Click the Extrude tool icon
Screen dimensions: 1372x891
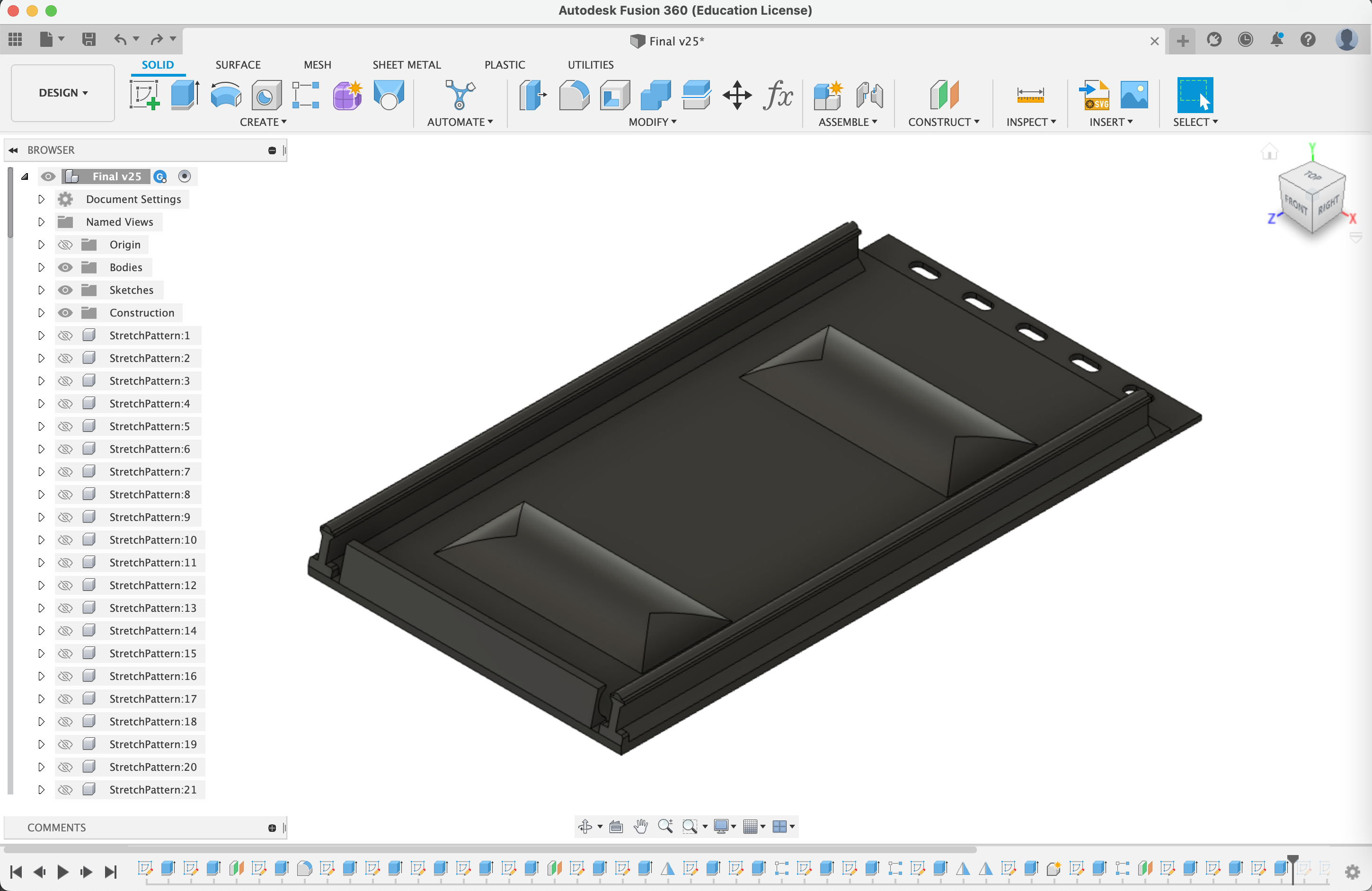click(x=185, y=95)
